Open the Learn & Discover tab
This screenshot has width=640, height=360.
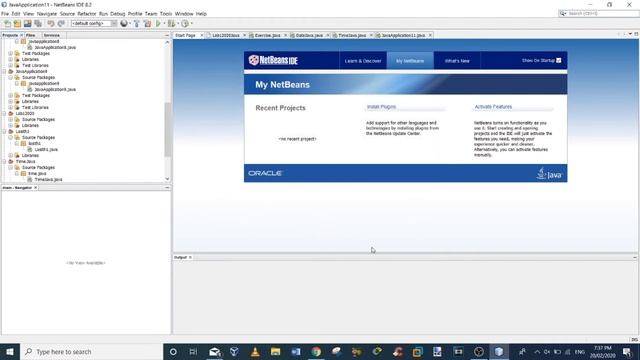point(363,61)
